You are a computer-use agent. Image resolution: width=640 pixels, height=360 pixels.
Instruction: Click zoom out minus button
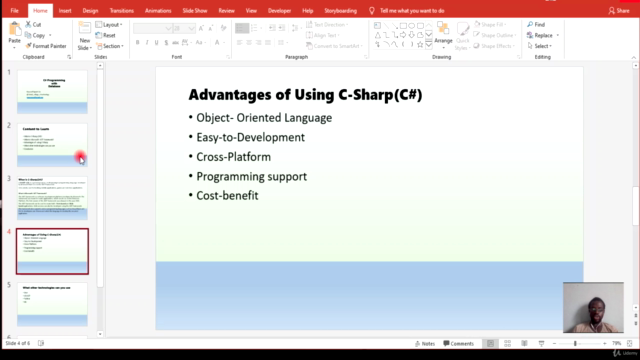(x=554, y=344)
